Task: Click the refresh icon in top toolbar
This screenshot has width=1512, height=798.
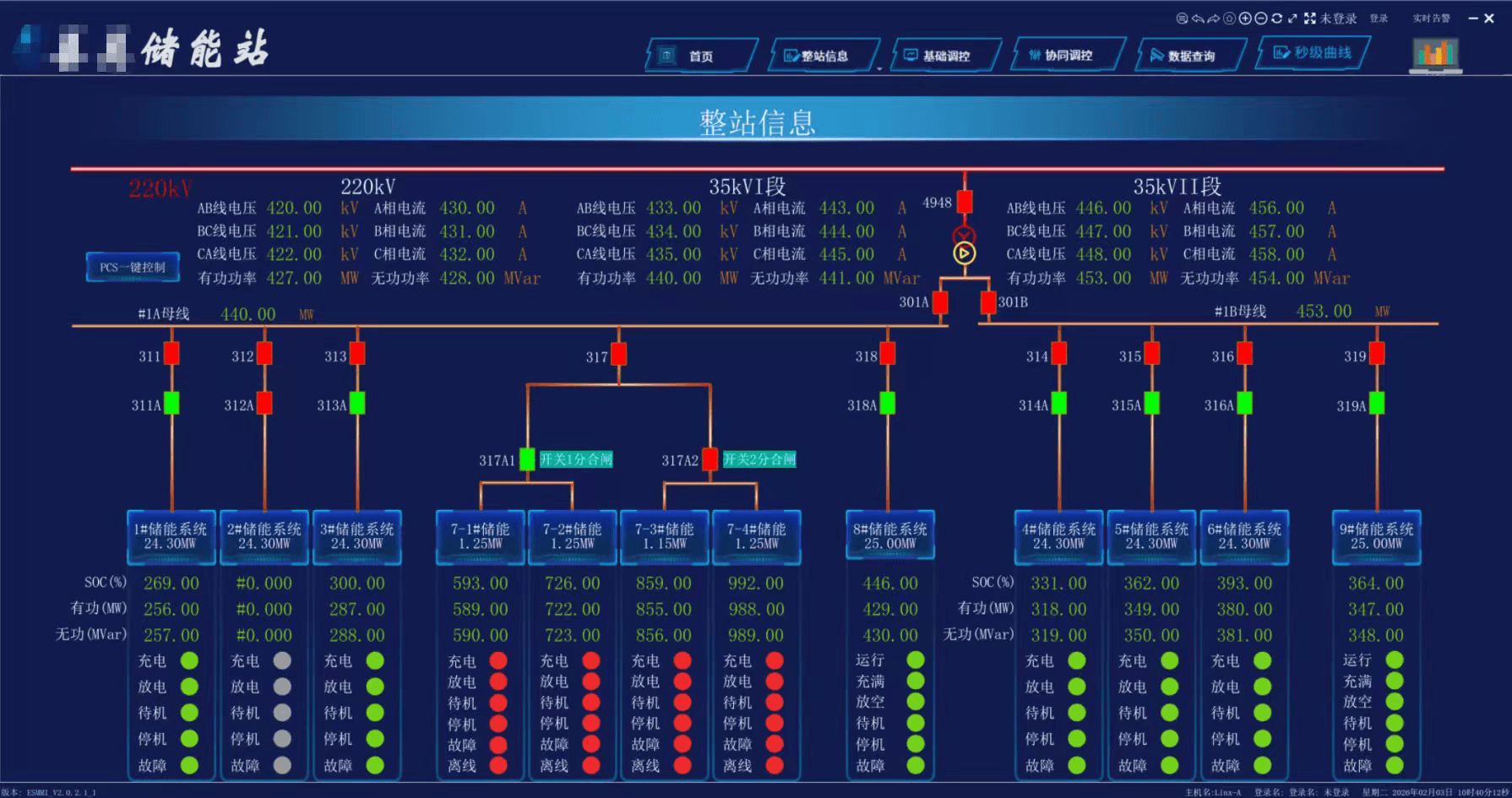Action: click(x=1277, y=19)
